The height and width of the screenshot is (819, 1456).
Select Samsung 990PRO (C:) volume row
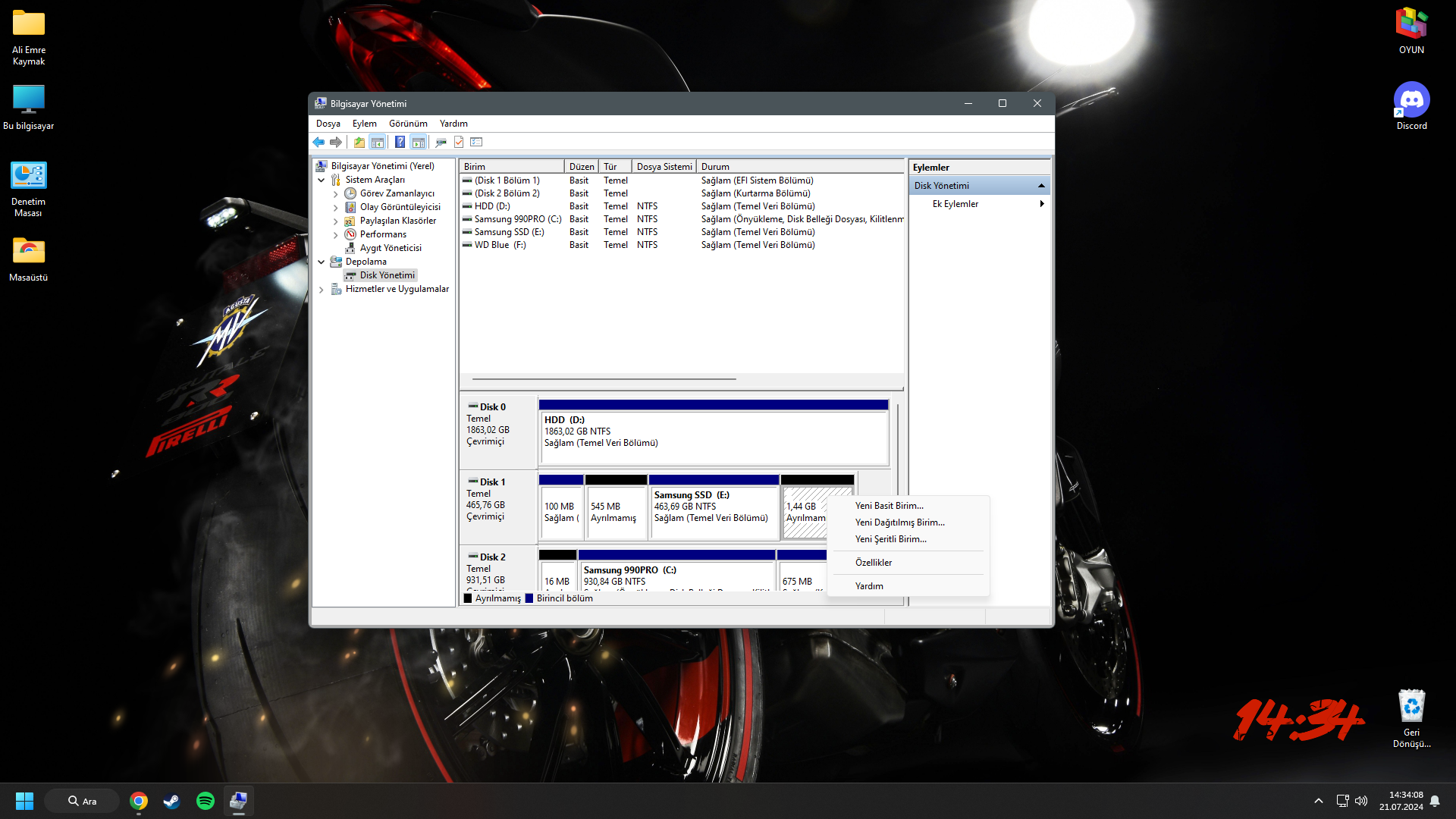(682, 219)
